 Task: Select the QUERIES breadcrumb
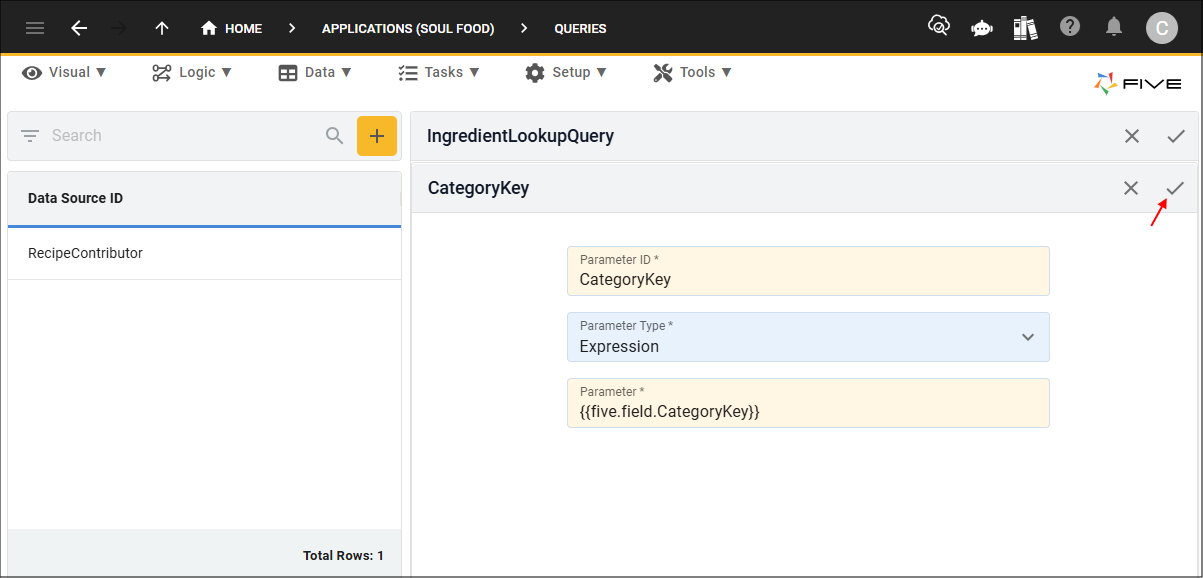pos(580,28)
